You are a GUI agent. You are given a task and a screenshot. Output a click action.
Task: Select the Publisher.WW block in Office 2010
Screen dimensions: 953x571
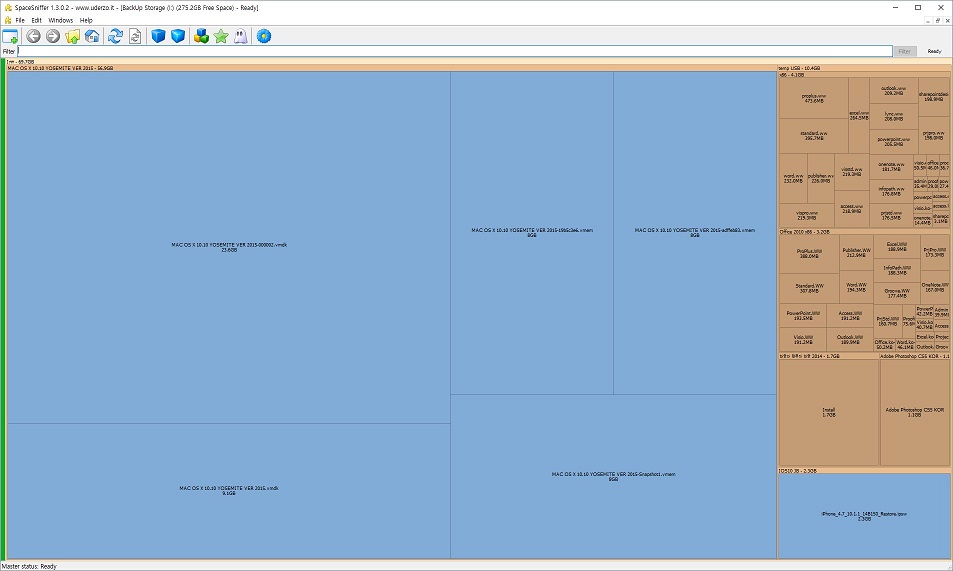tap(856, 252)
